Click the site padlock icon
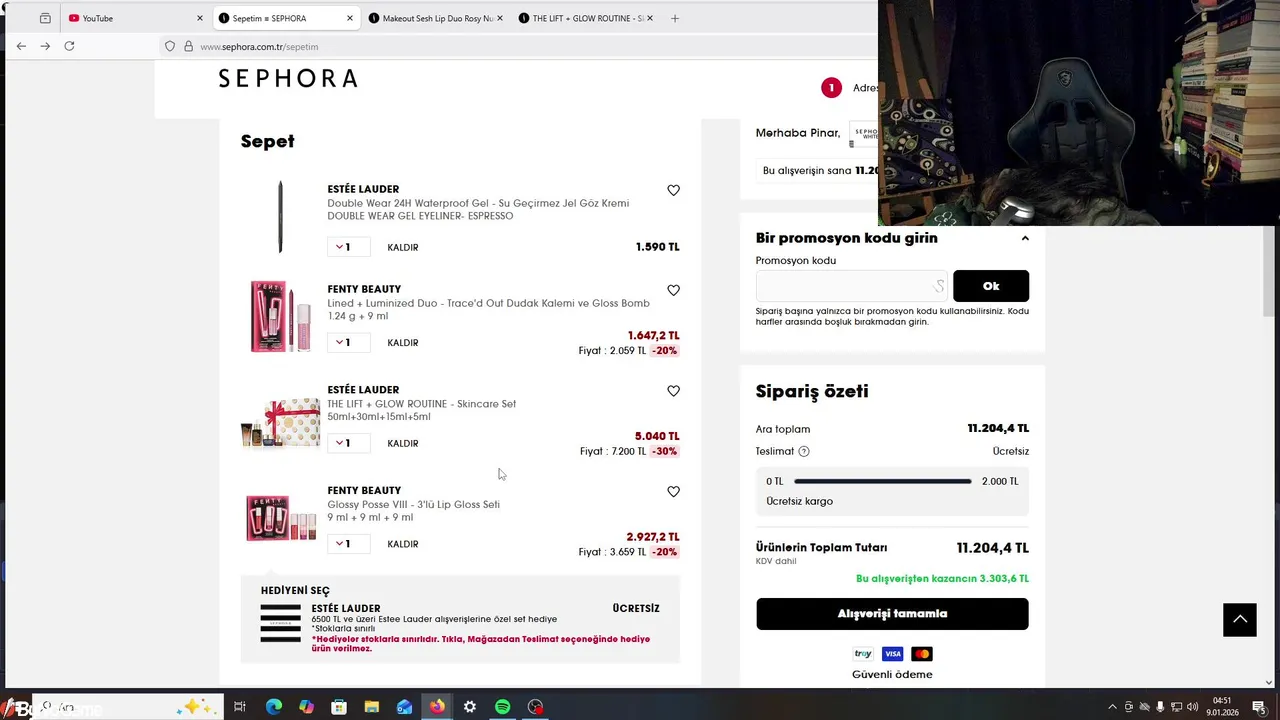The width and height of the screenshot is (1280, 720). [188, 46]
